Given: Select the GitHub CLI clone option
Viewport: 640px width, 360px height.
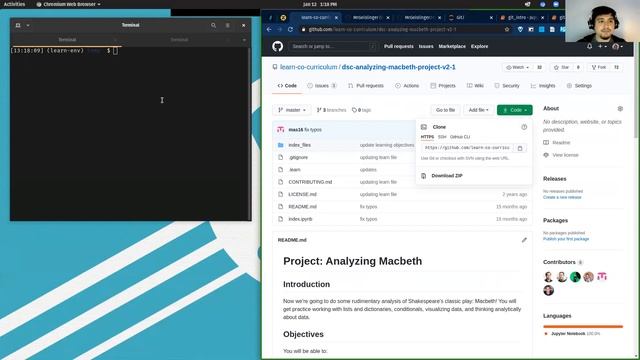Looking at the screenshot, I should (x=460, y=137).
